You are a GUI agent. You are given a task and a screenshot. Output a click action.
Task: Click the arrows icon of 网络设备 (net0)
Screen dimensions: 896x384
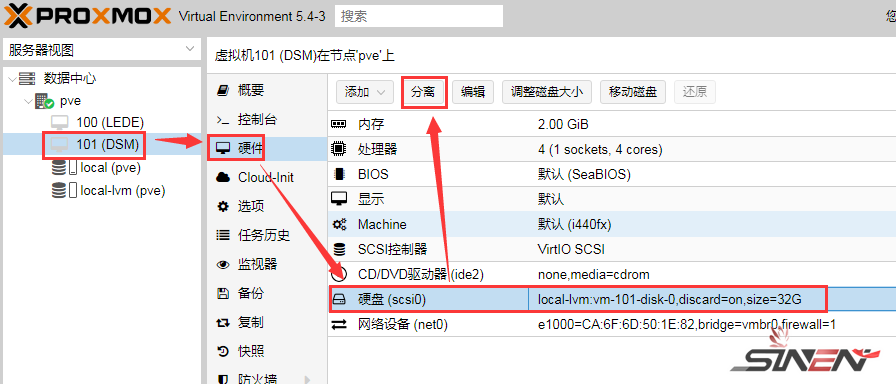coord(339,325)
